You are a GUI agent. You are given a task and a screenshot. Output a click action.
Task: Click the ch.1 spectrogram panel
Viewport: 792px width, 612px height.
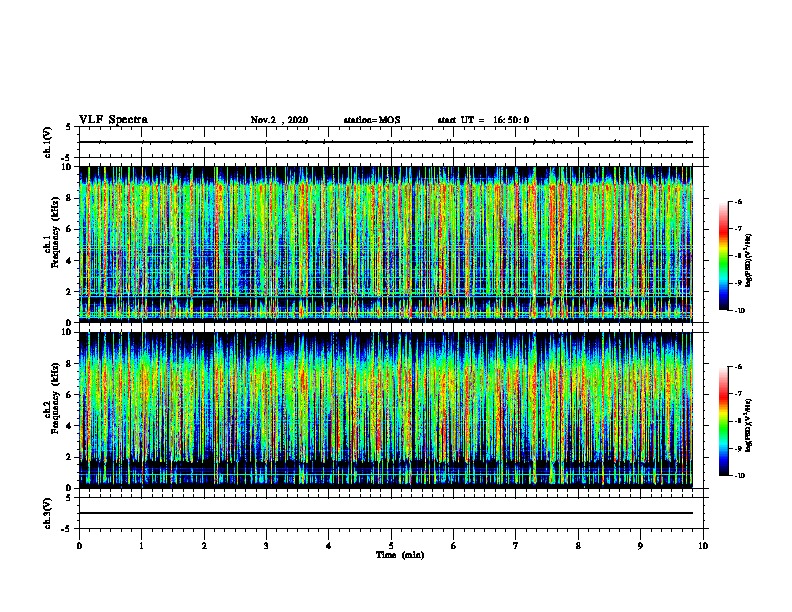pos(386,244)
